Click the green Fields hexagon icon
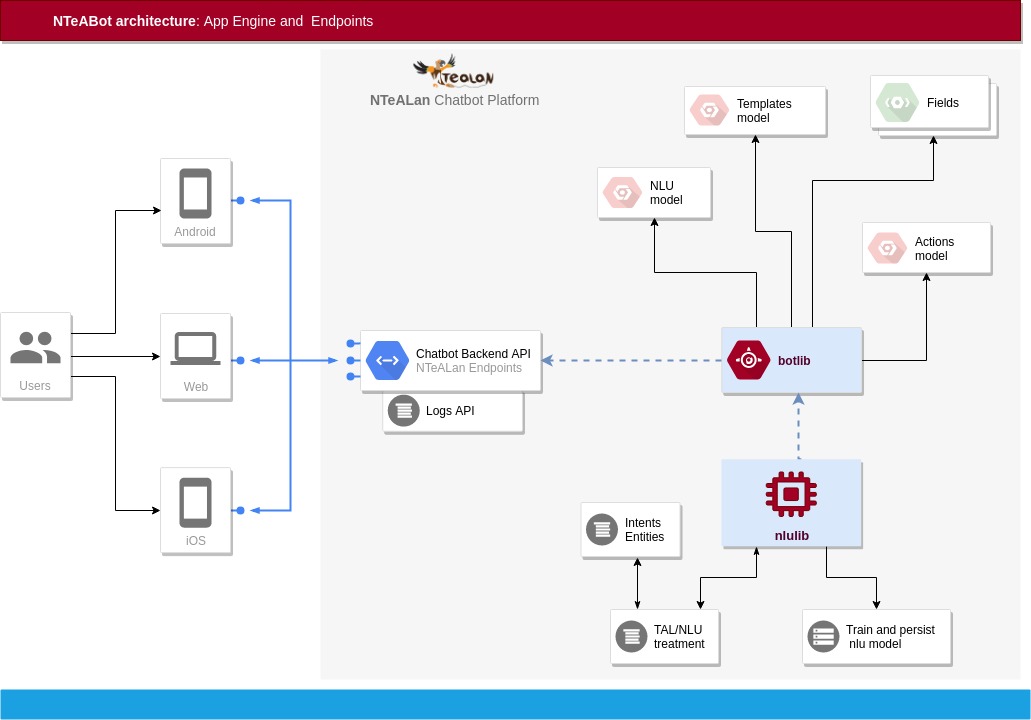Viewport: 1031px width, 720px height. (x=897, y=103)
